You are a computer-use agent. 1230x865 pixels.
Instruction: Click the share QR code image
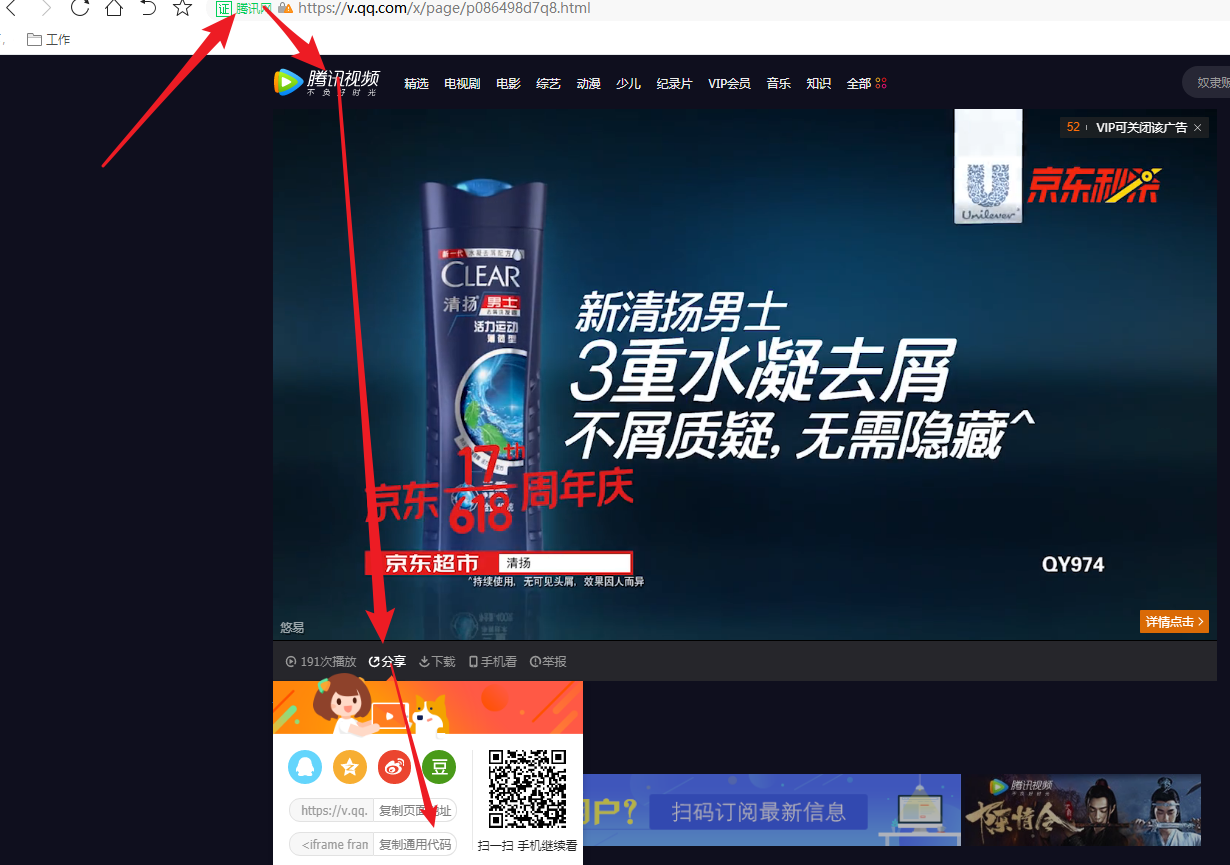528,789
